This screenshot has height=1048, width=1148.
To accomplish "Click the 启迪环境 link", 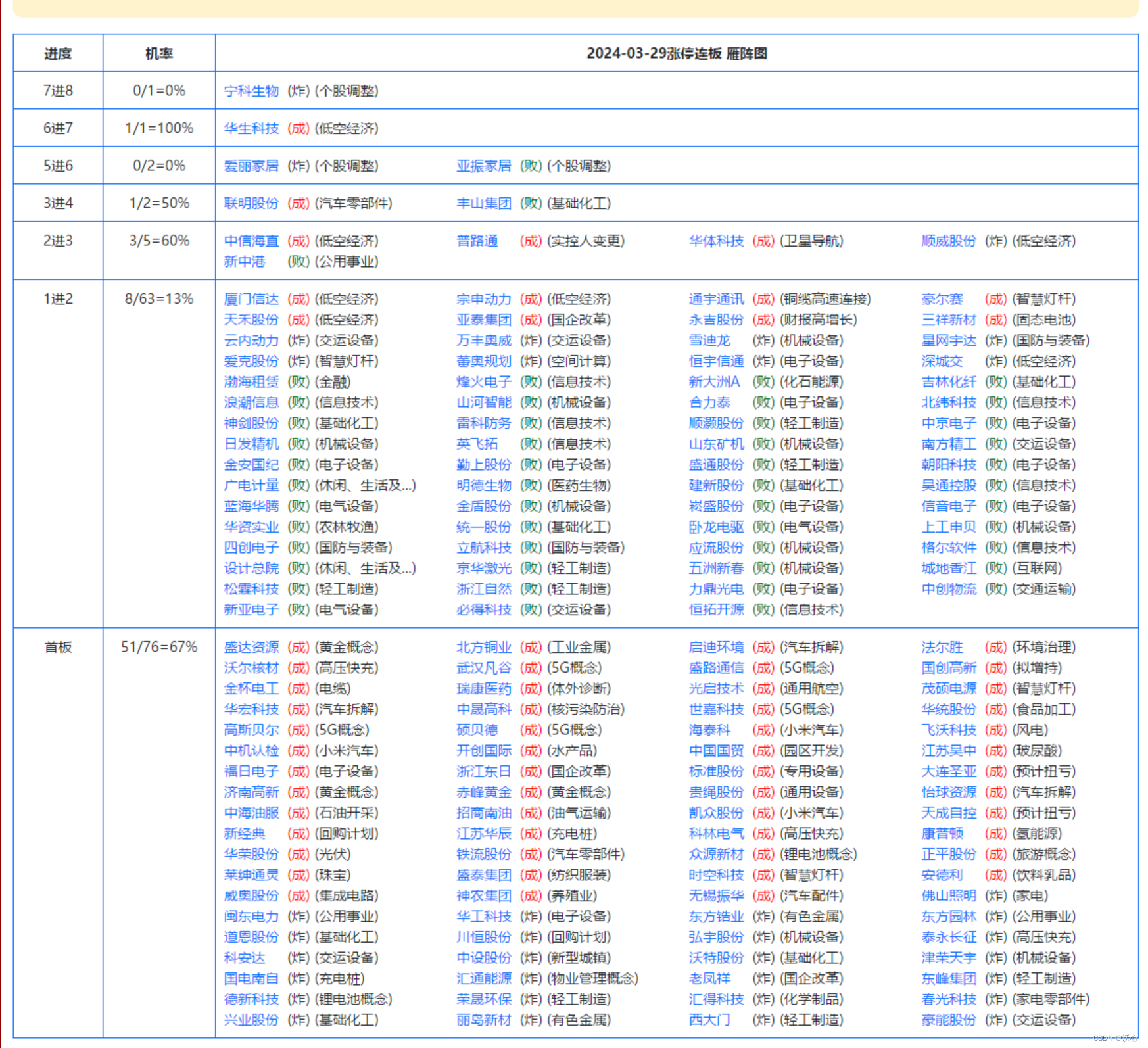I will (x=716, y=647).
